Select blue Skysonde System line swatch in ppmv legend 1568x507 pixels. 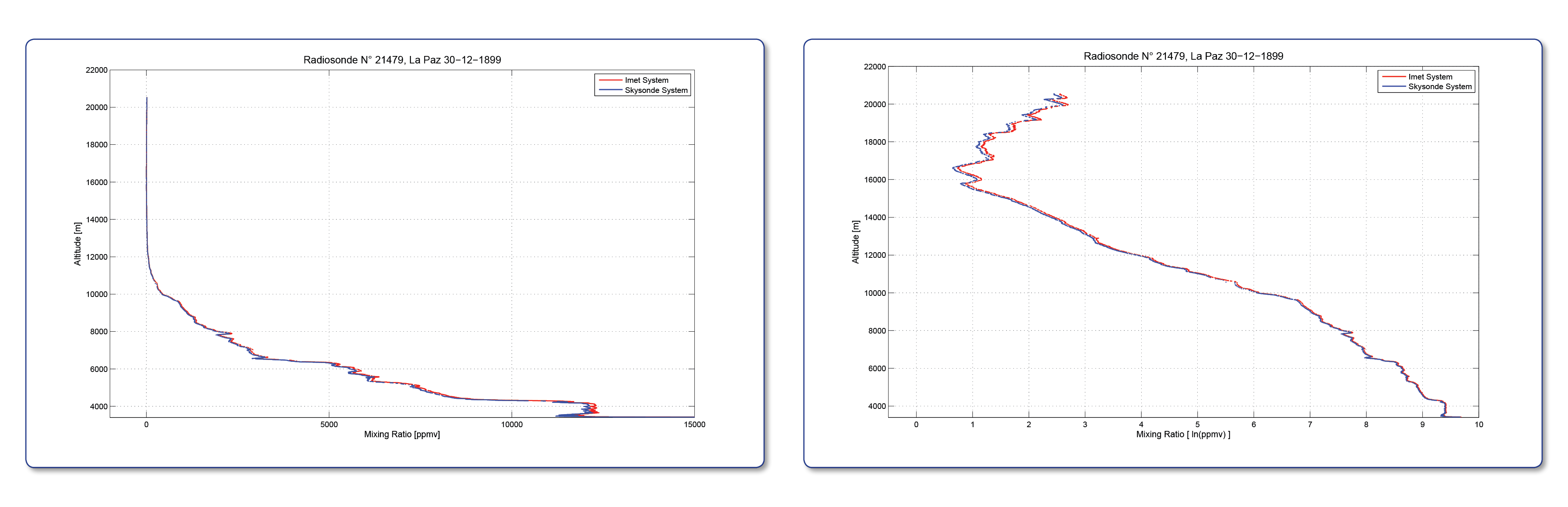pyautogui.click(x=610, y=90)
